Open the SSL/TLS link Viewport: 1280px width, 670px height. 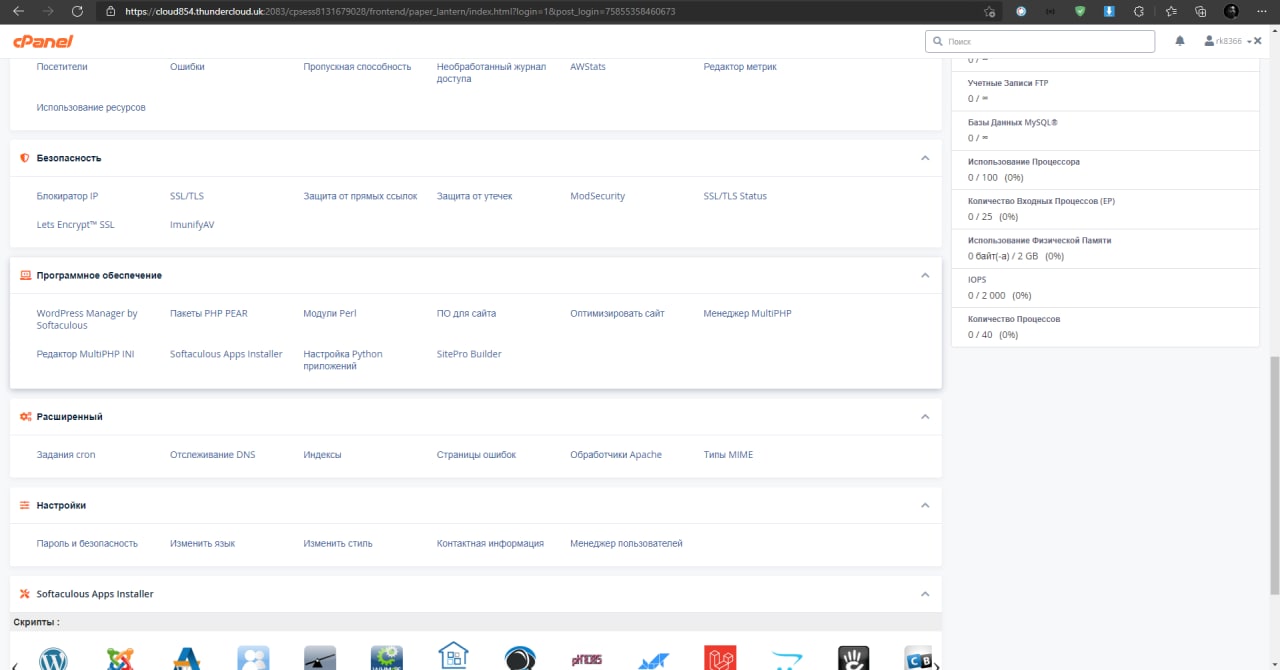click(187, 196)
